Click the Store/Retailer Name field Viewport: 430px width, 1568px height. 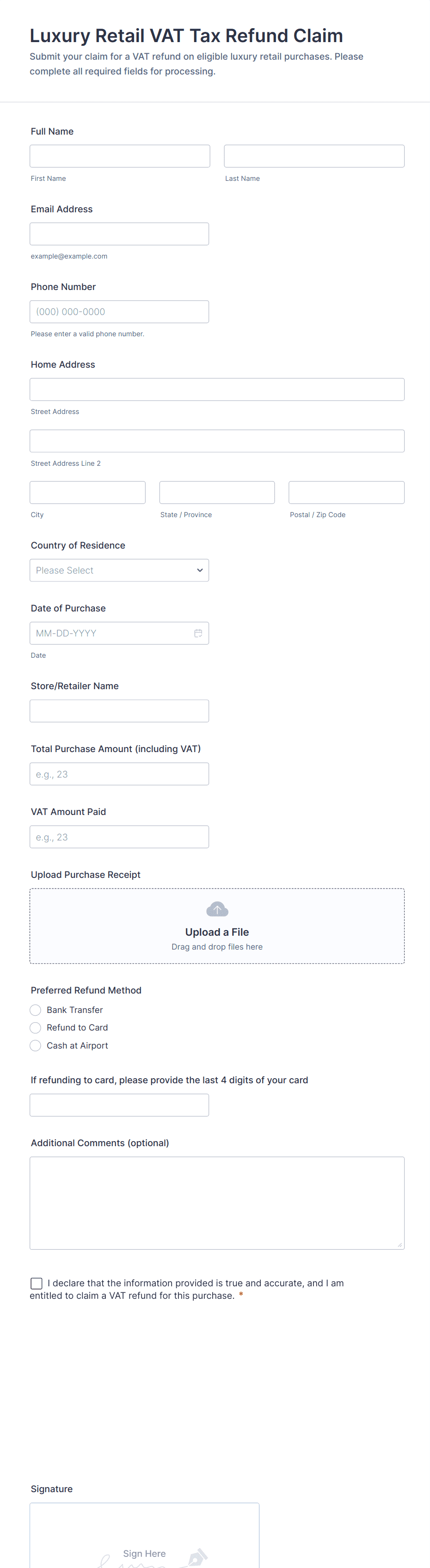tap(119, 711)
